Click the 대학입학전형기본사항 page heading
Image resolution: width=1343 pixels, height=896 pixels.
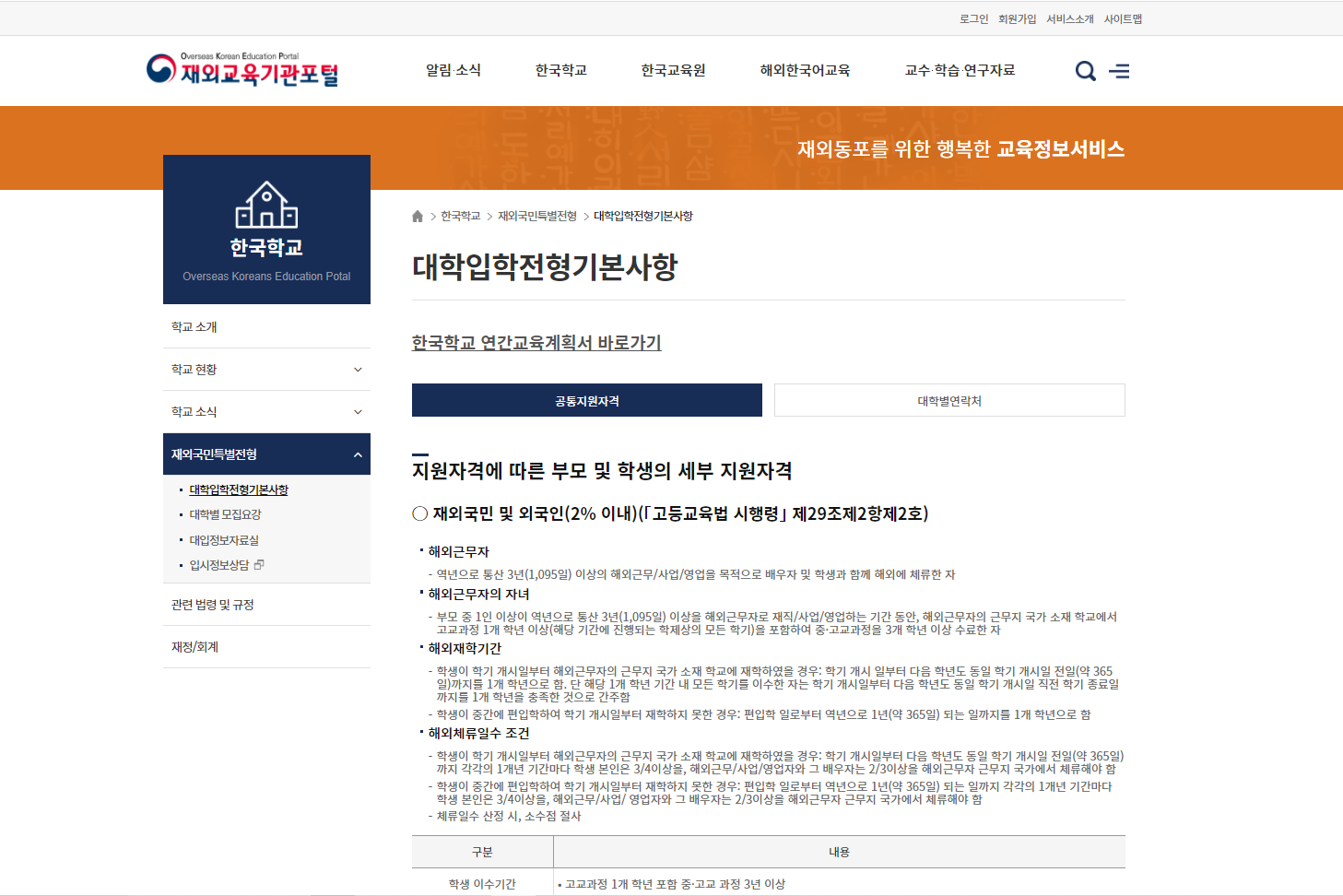coord(545,266)
